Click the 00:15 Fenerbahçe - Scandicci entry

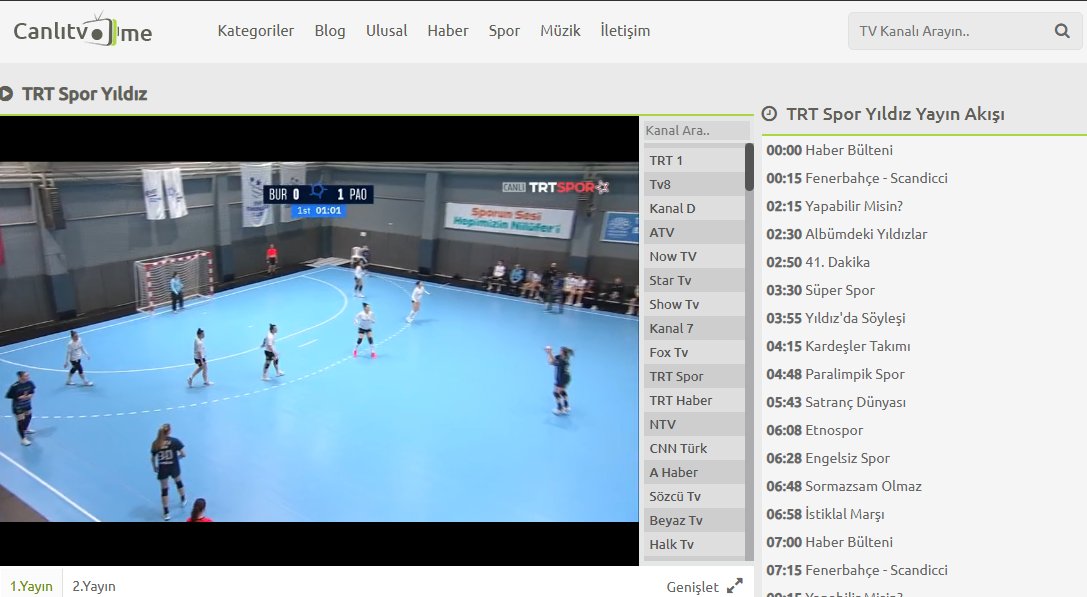pyautogui.click(x=857, y=178)
